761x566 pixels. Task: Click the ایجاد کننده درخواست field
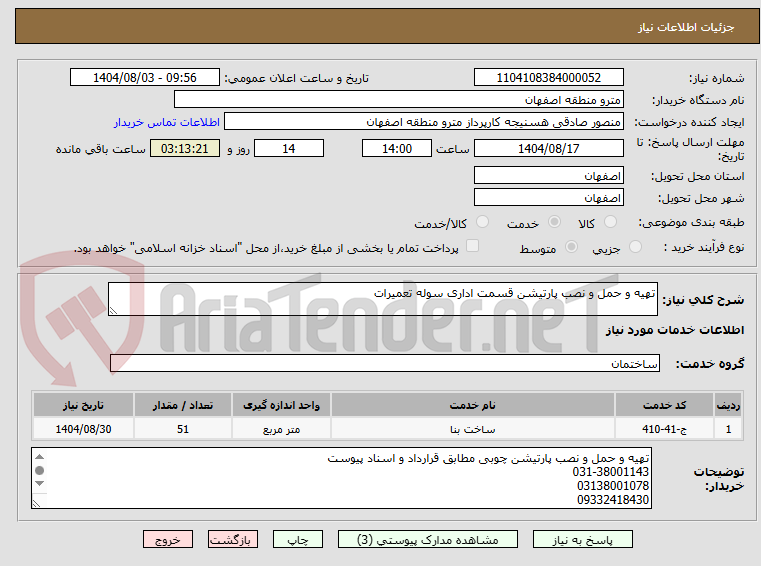pos(424,121)
